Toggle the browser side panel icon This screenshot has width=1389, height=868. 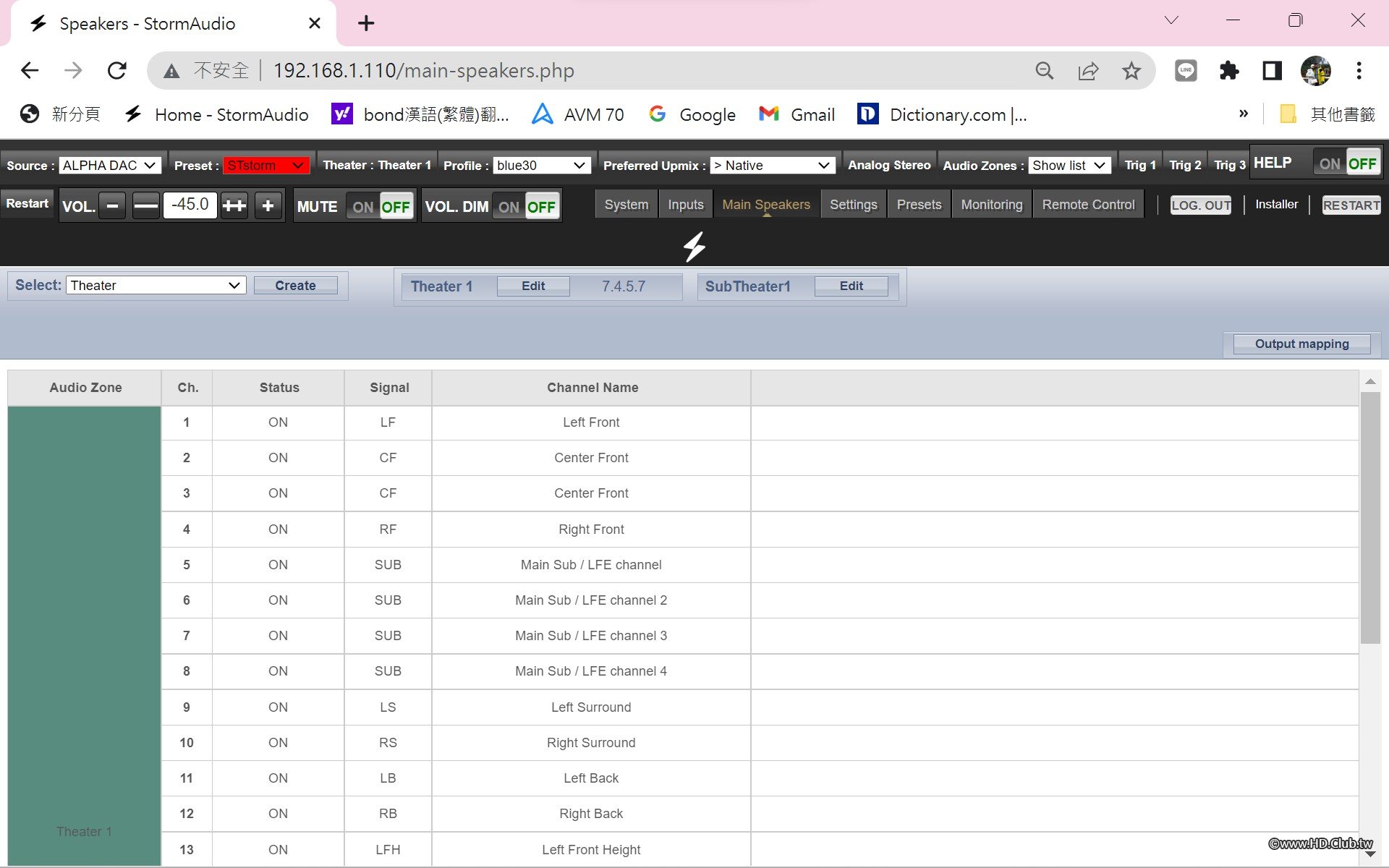(x=1273, y=70)
